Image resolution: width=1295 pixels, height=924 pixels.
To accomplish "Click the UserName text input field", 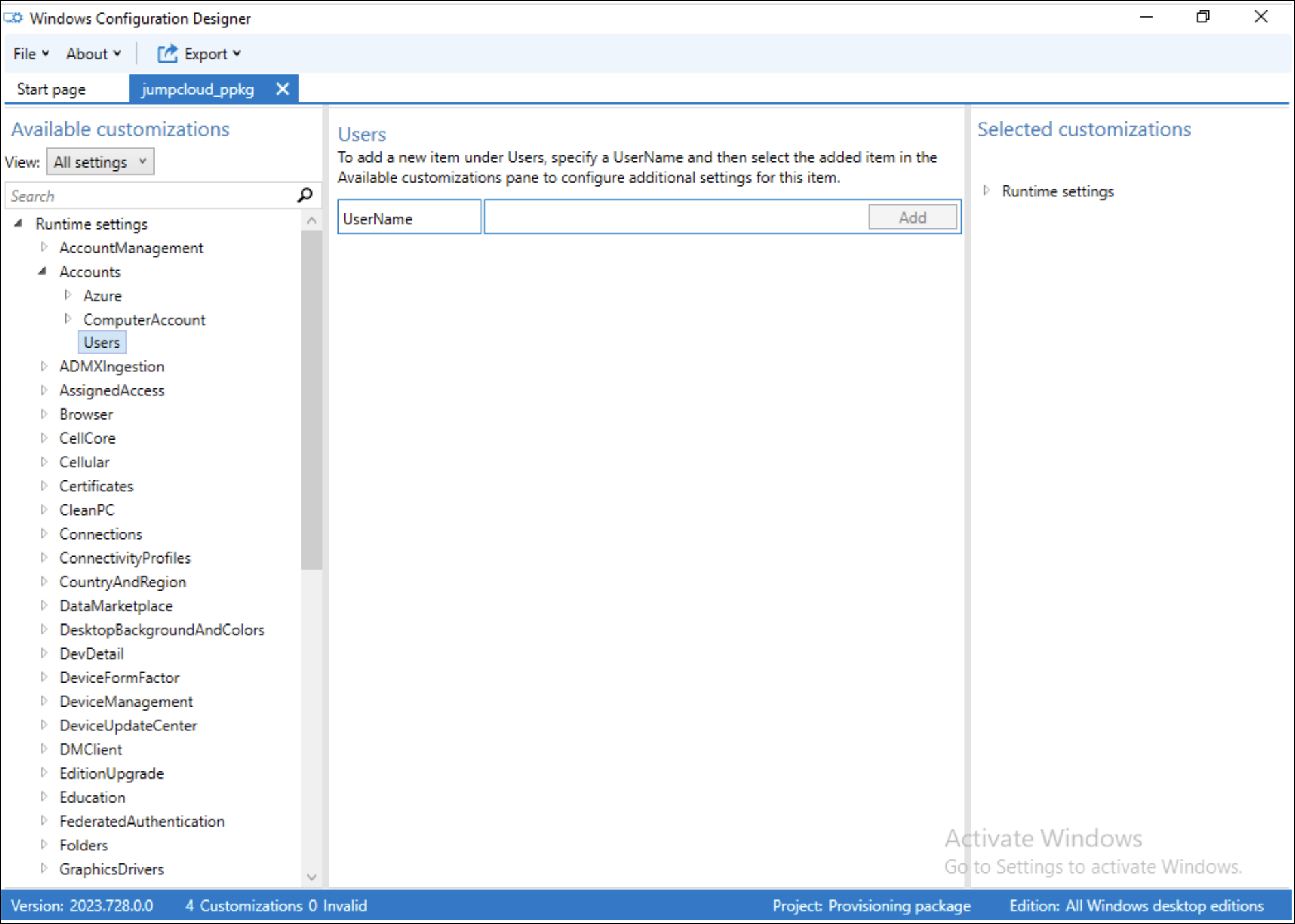I will [675, 217].
